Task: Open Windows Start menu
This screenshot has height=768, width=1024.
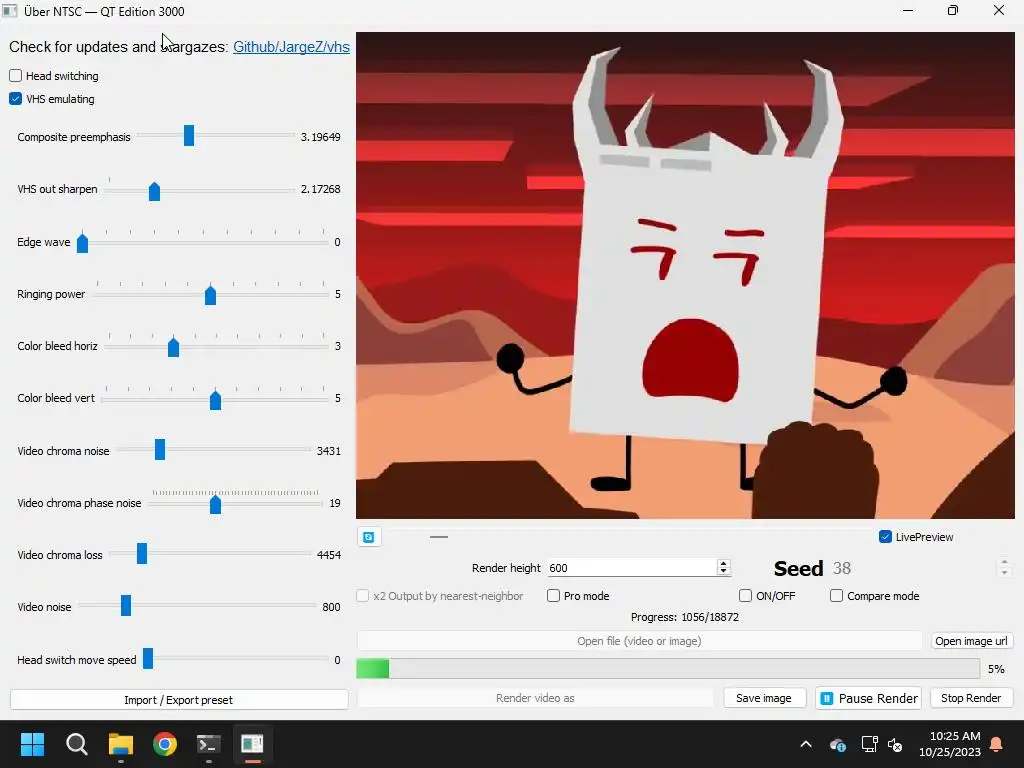Action: tap(32, 744)
